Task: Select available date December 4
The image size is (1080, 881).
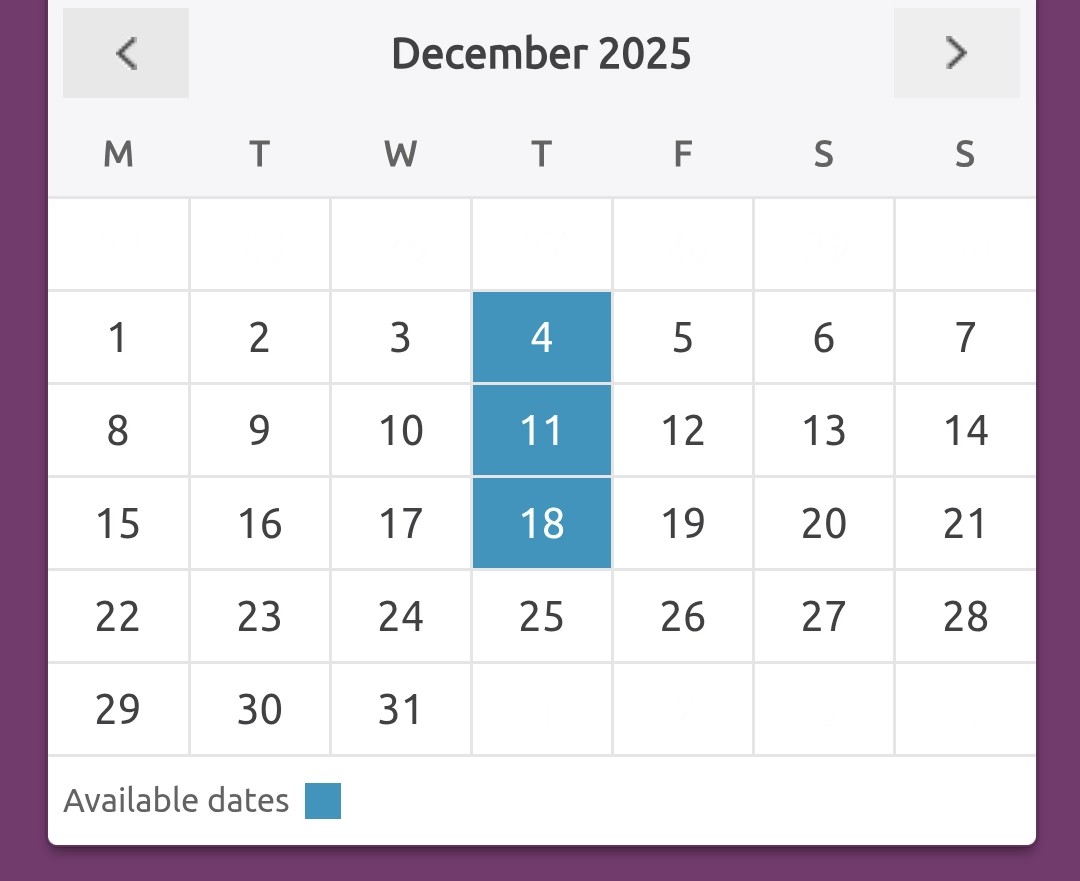Action: click(542, 338)
